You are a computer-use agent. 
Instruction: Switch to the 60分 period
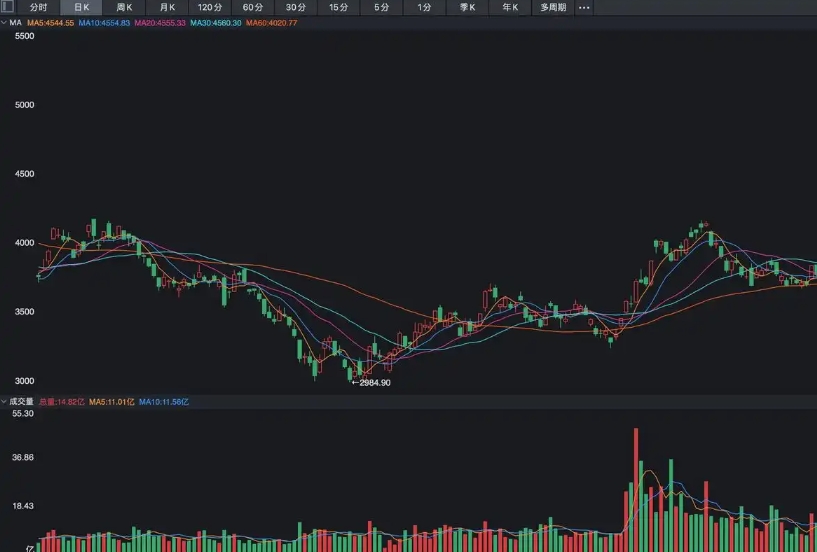click(x=253, y=7)
